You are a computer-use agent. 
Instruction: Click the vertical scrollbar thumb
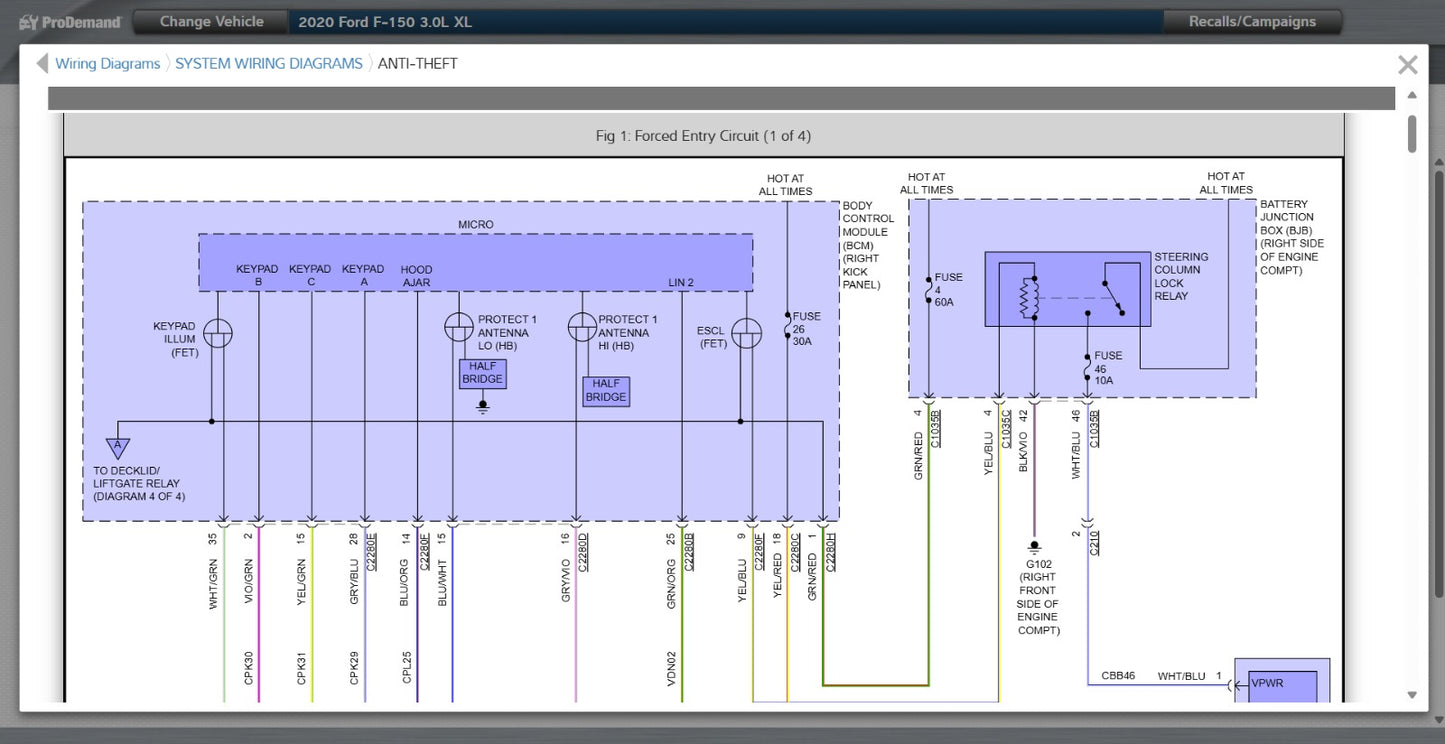pos(1412,134)
